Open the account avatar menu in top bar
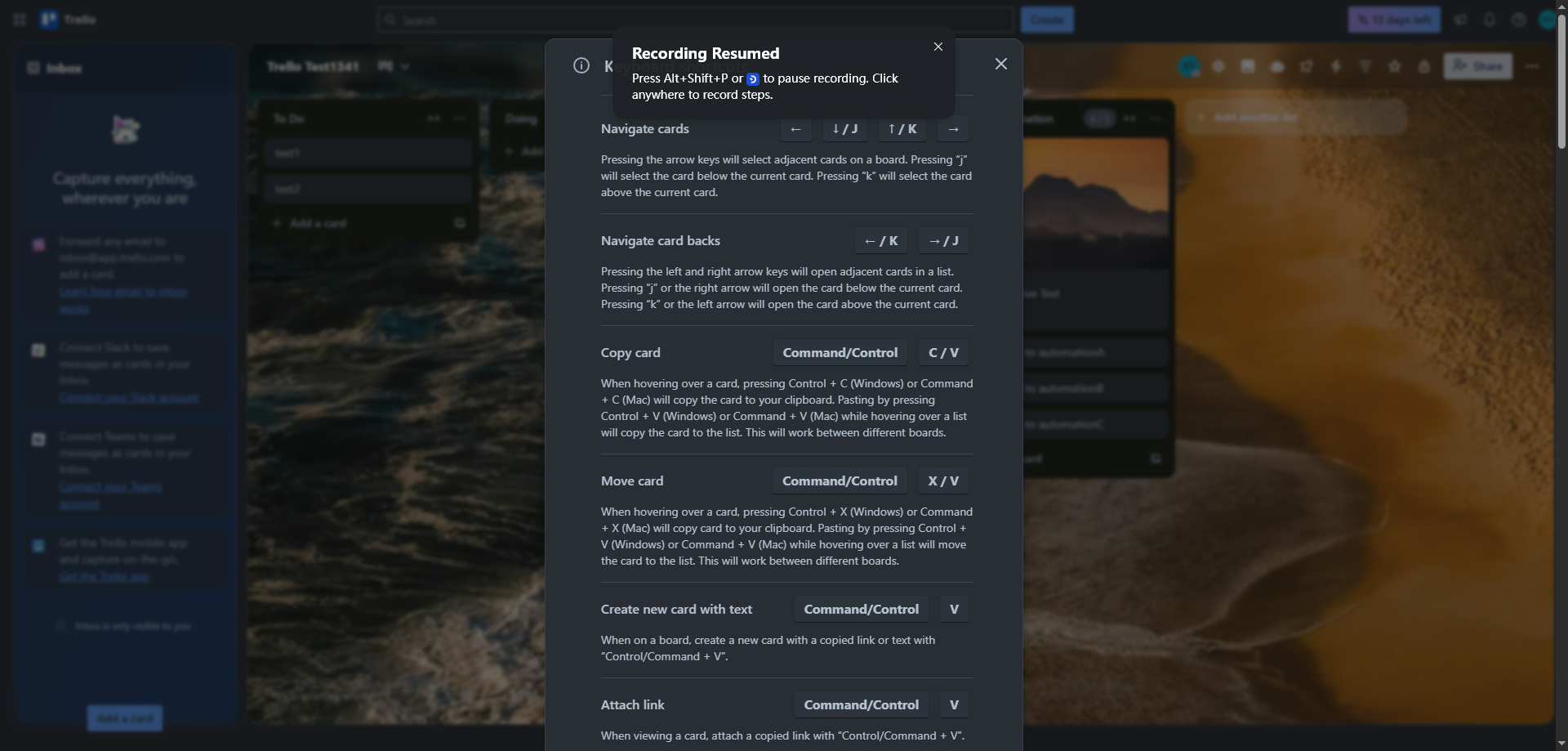1568x751 pixels. 1547,20
